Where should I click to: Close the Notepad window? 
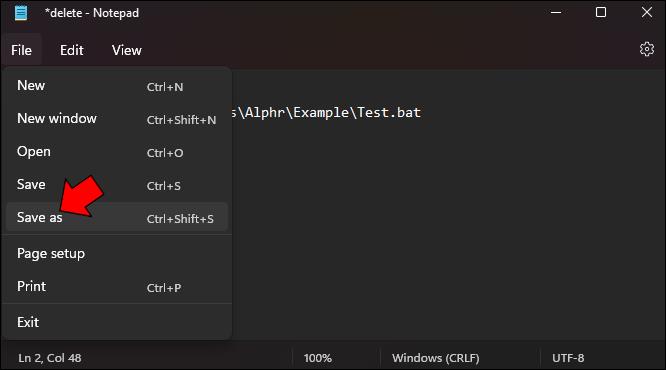coord(646,12)
